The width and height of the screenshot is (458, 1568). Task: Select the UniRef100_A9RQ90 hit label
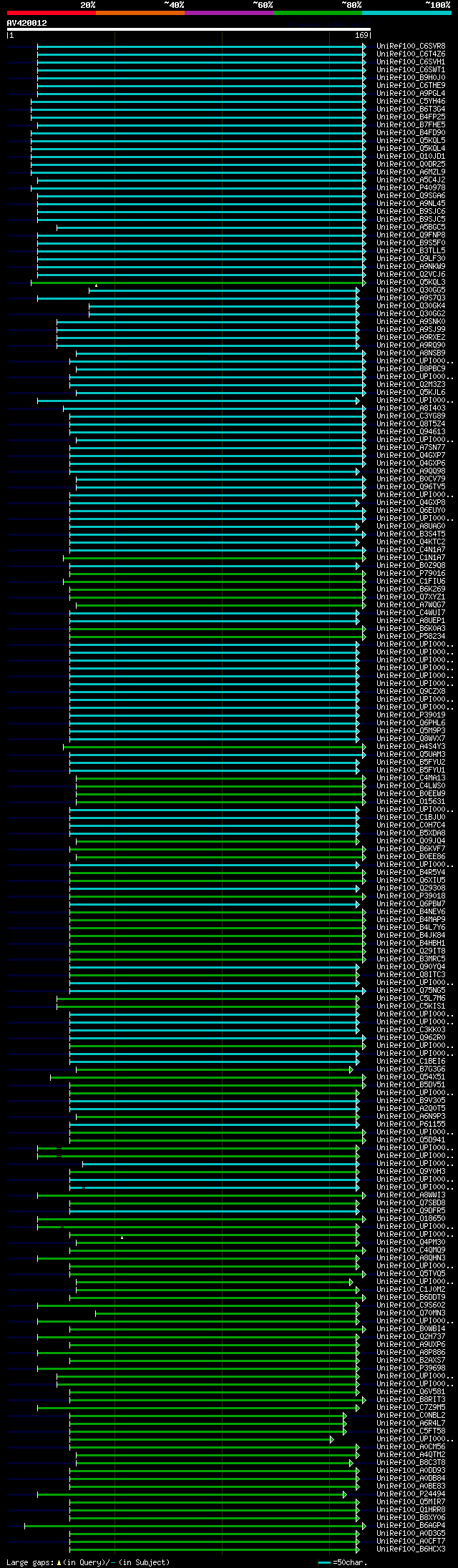[x=411, y=346]
